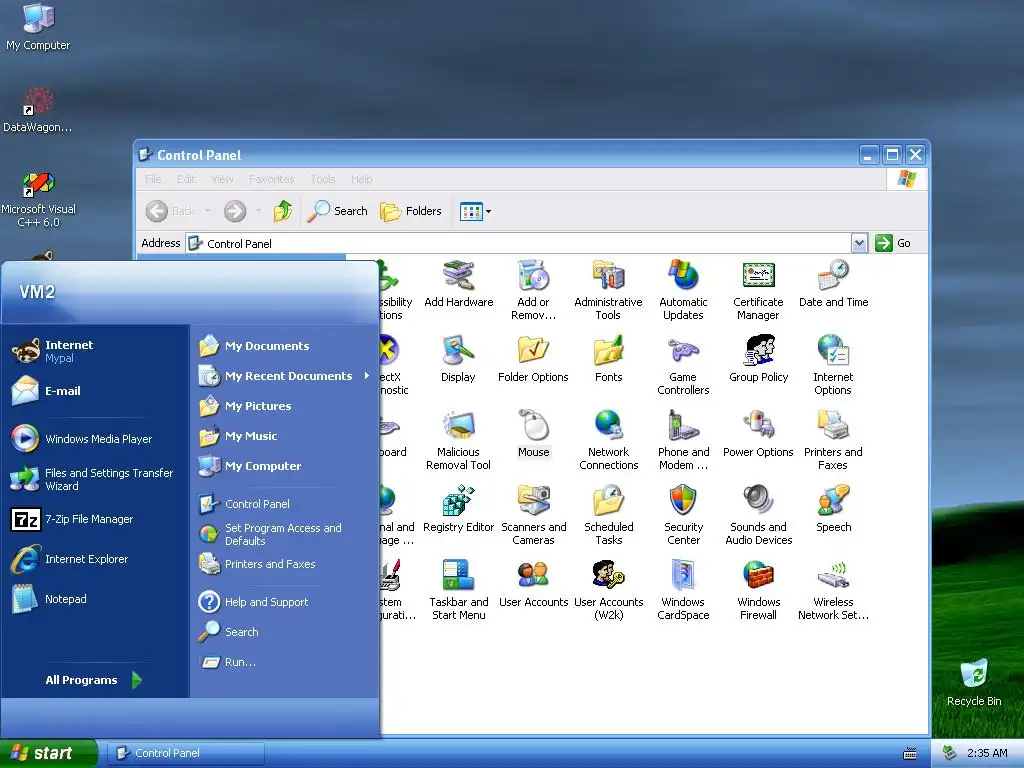The width and height of the screenshot is (1024, 768).
Task: Launch Notepad from Start menu
Action: (50, 599)
